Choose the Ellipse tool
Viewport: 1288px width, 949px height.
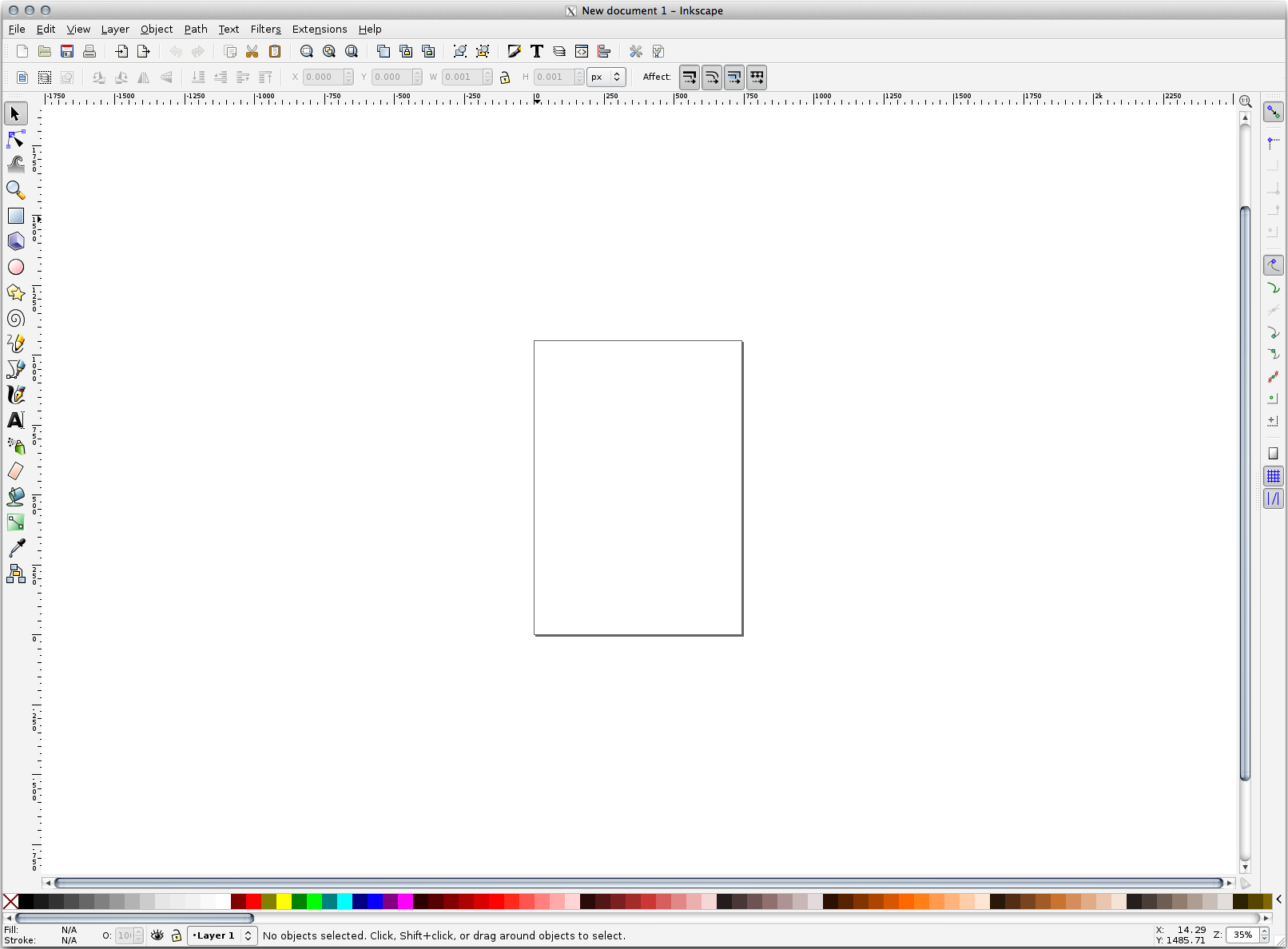16,267
